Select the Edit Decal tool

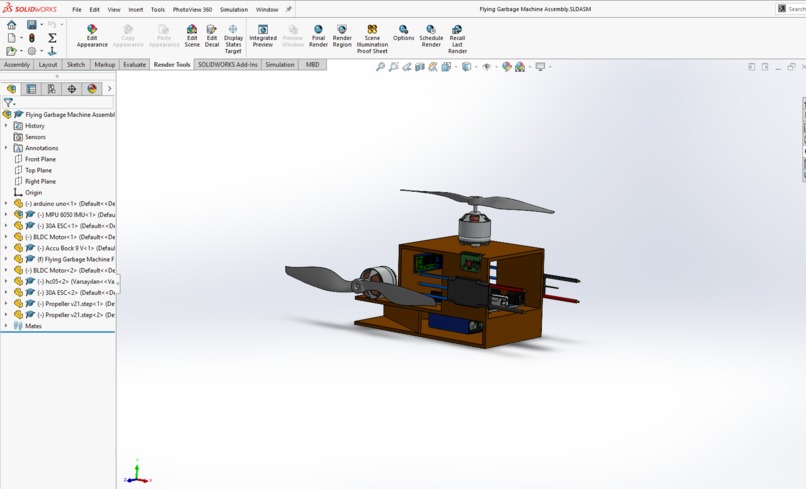pos(212,36)
